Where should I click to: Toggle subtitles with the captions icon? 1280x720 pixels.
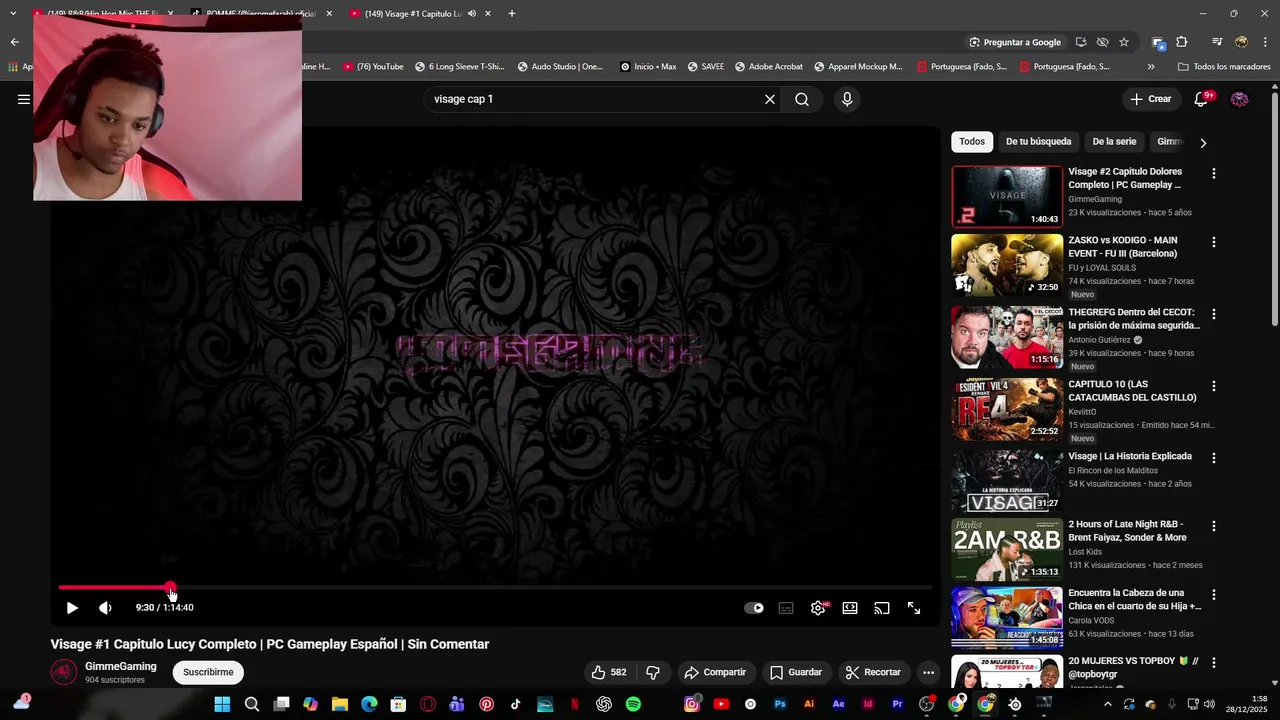click(786, 608)
